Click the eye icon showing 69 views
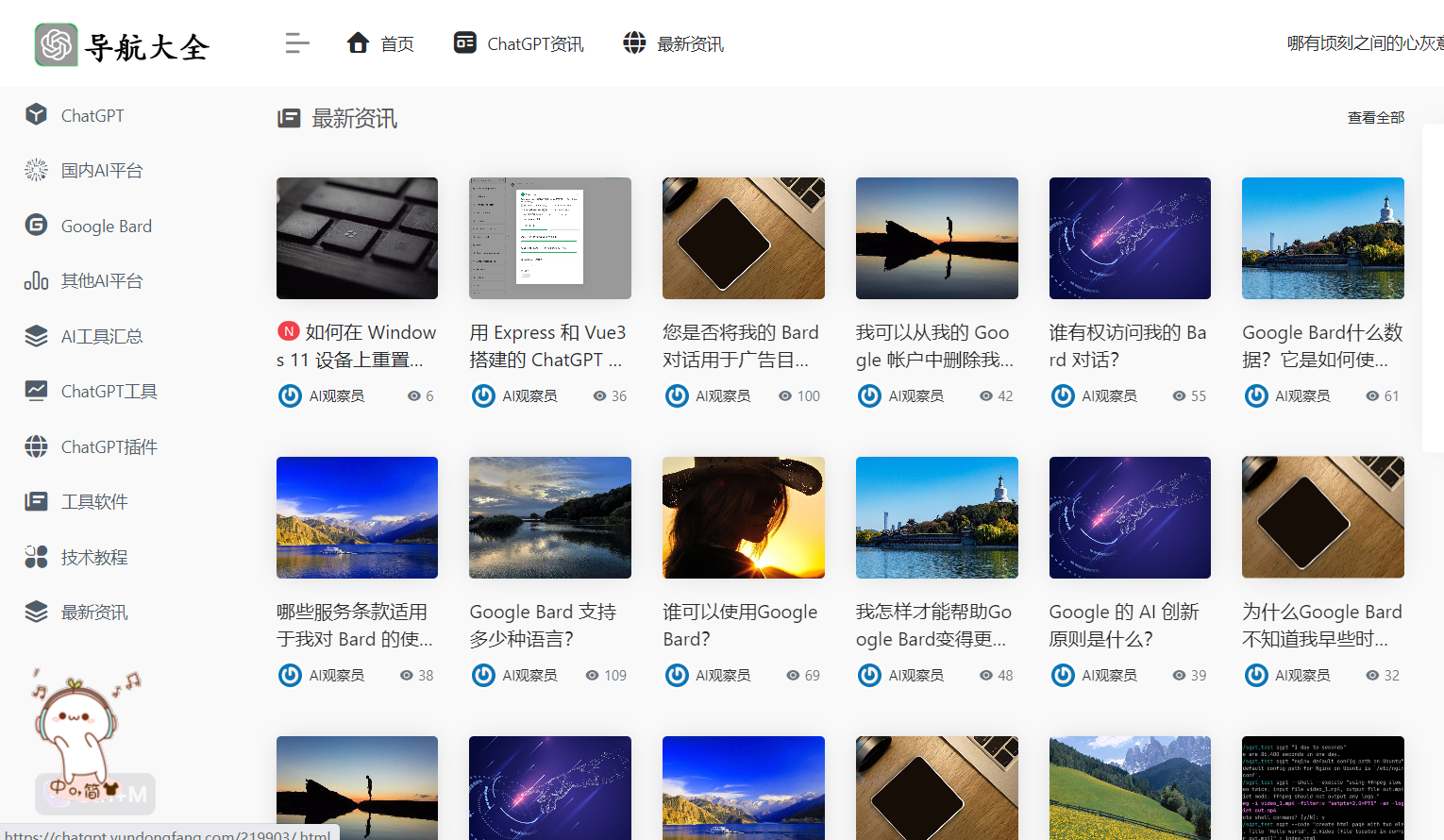 [x=794, y=676]
